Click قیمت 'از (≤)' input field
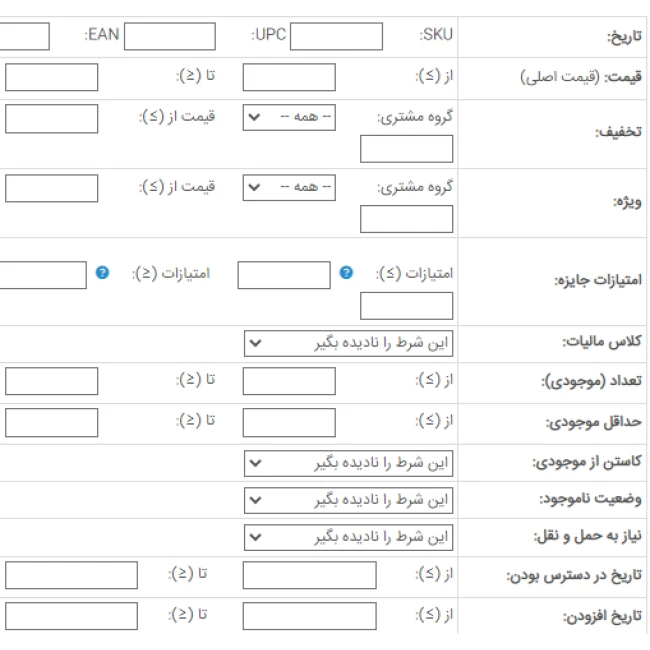Image resolution: width=650 pixels, height=650 pixels. point(289,78)
